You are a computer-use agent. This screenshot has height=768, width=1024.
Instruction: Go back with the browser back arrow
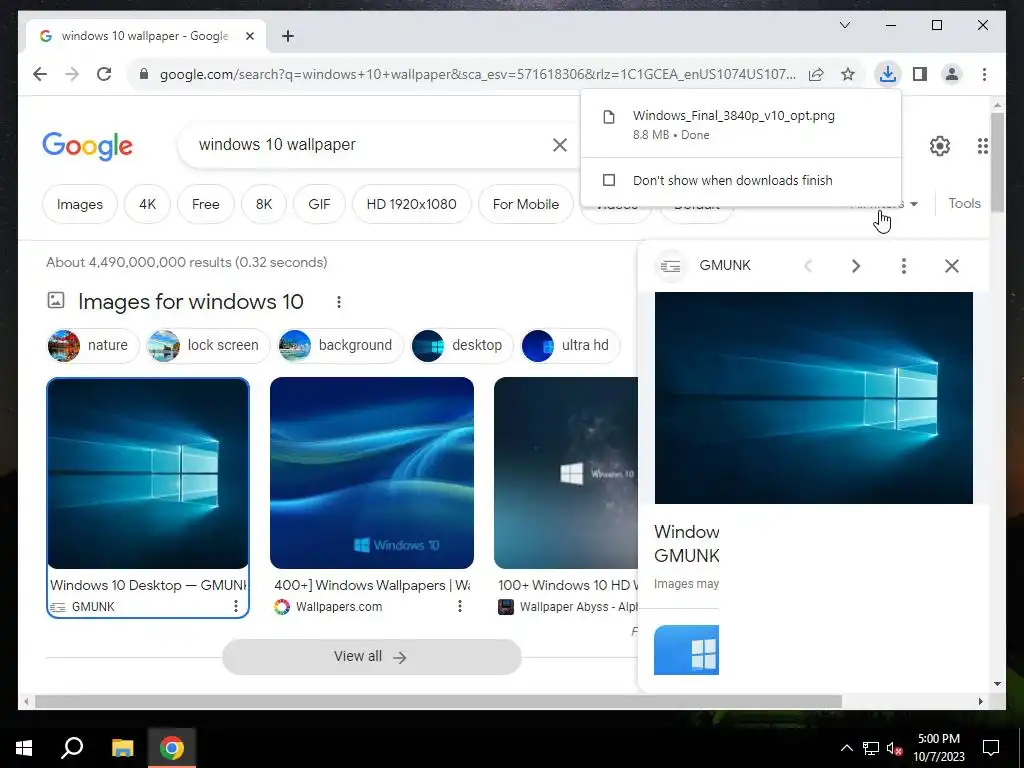pos(40,74)
